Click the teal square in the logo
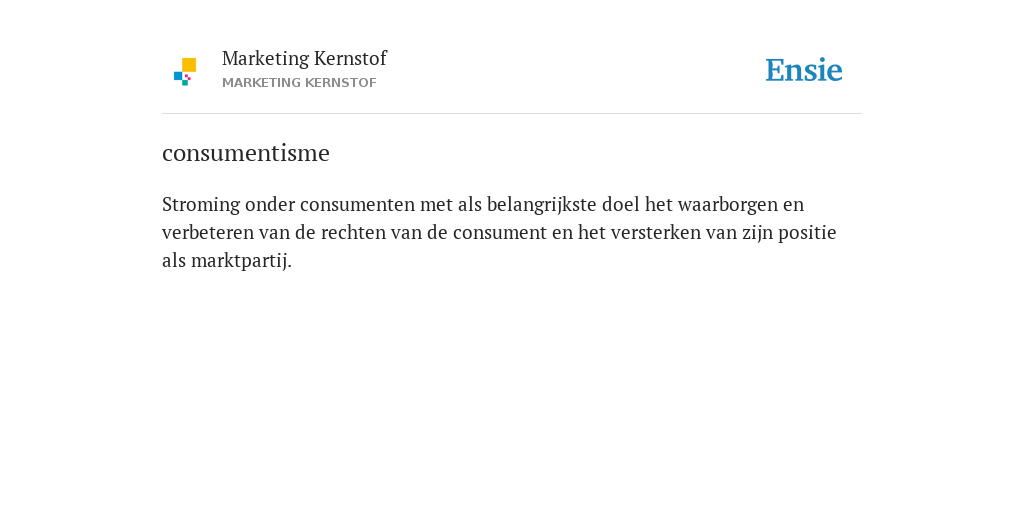This screenshot has height=512, width=1024. (185, 83)
